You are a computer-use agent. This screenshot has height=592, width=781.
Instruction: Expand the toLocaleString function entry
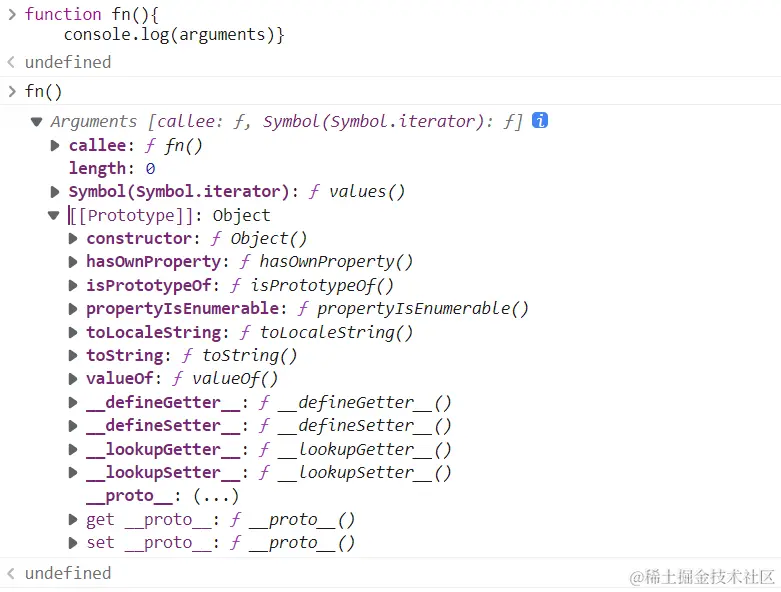(73, 332)
